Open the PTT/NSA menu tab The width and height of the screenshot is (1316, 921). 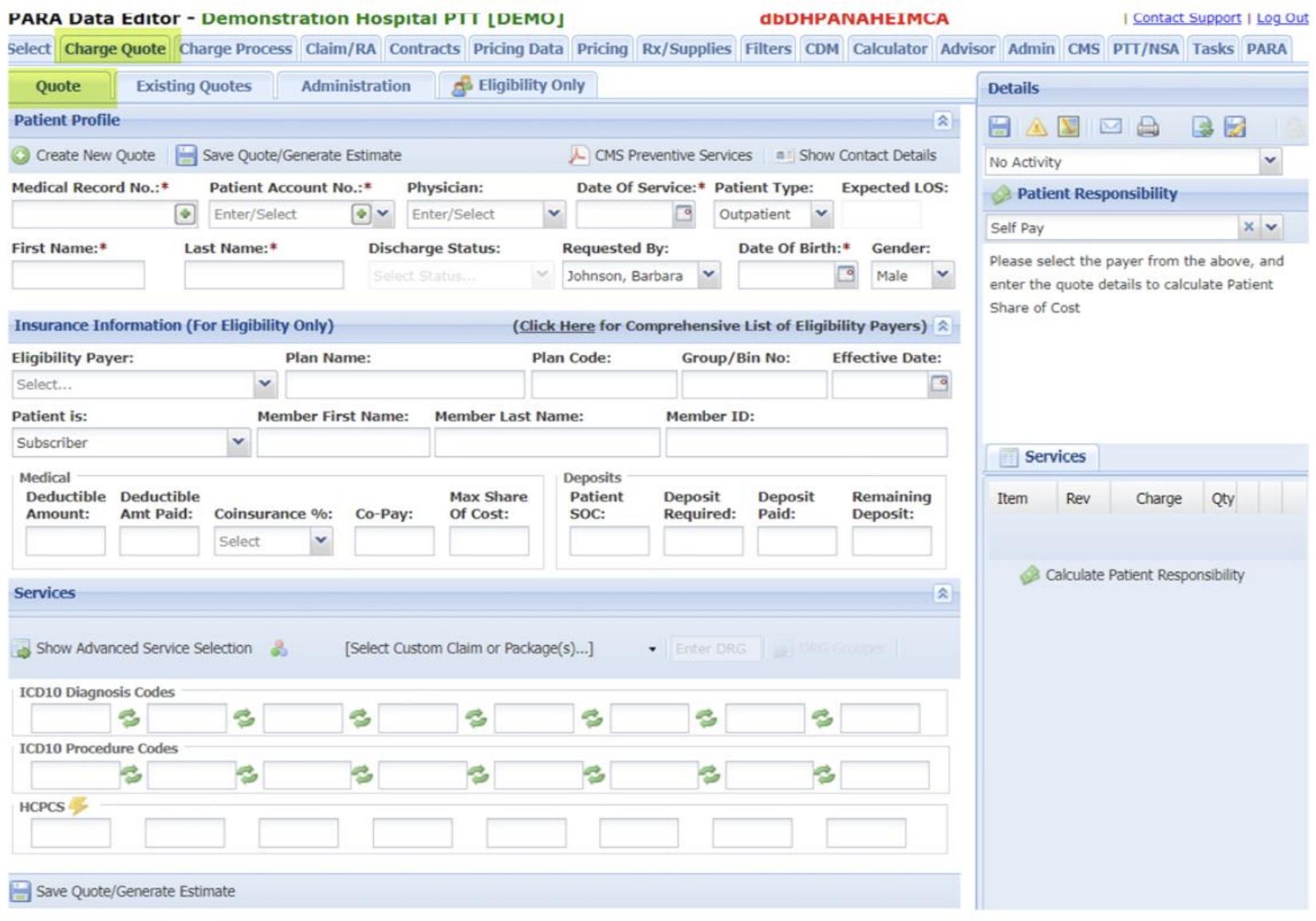1145,49
